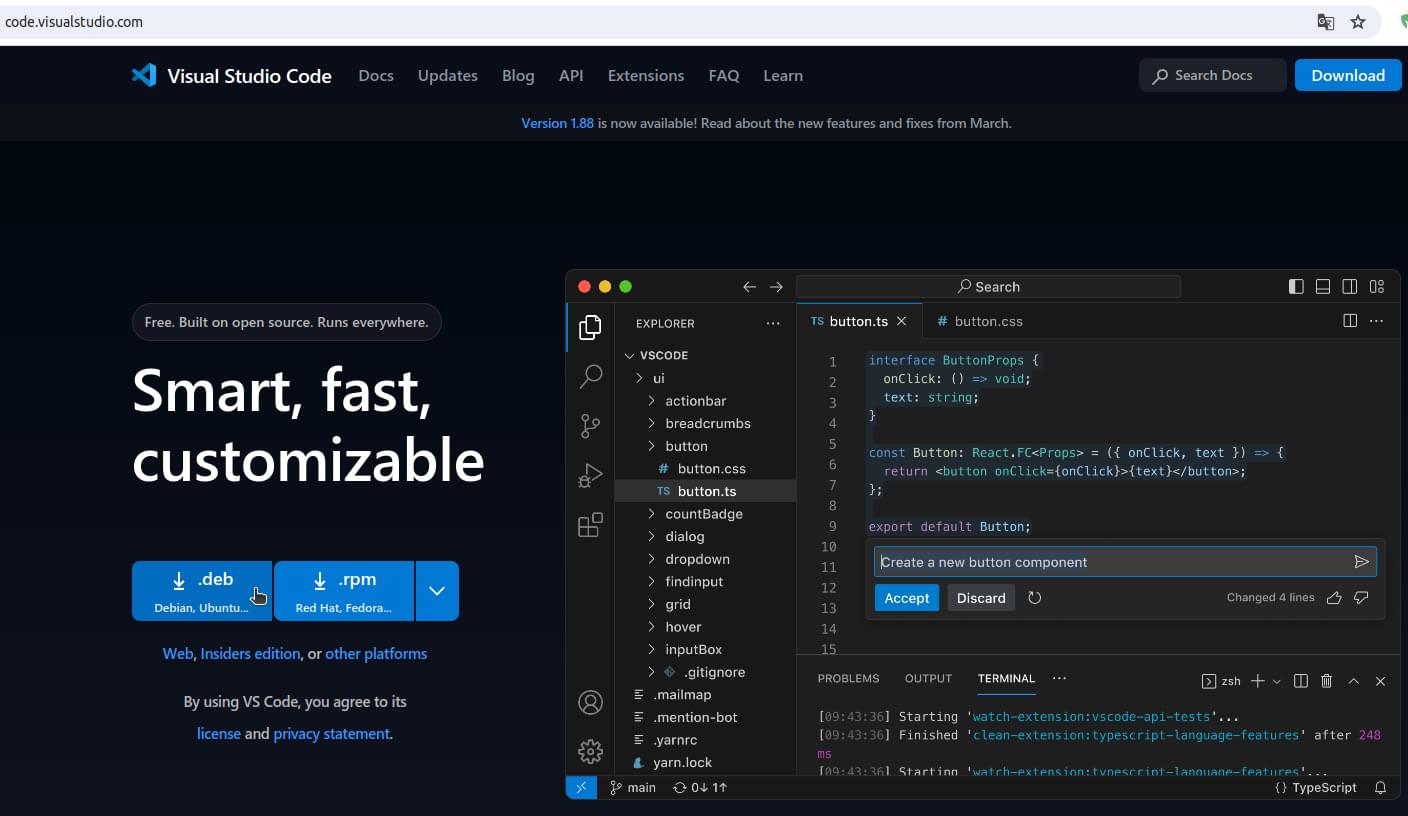This screenshot has height=816, width=1408.
Task: Click the TypeScript language mode indicator
Action: pyautogui.click(x=1316, y=787)
